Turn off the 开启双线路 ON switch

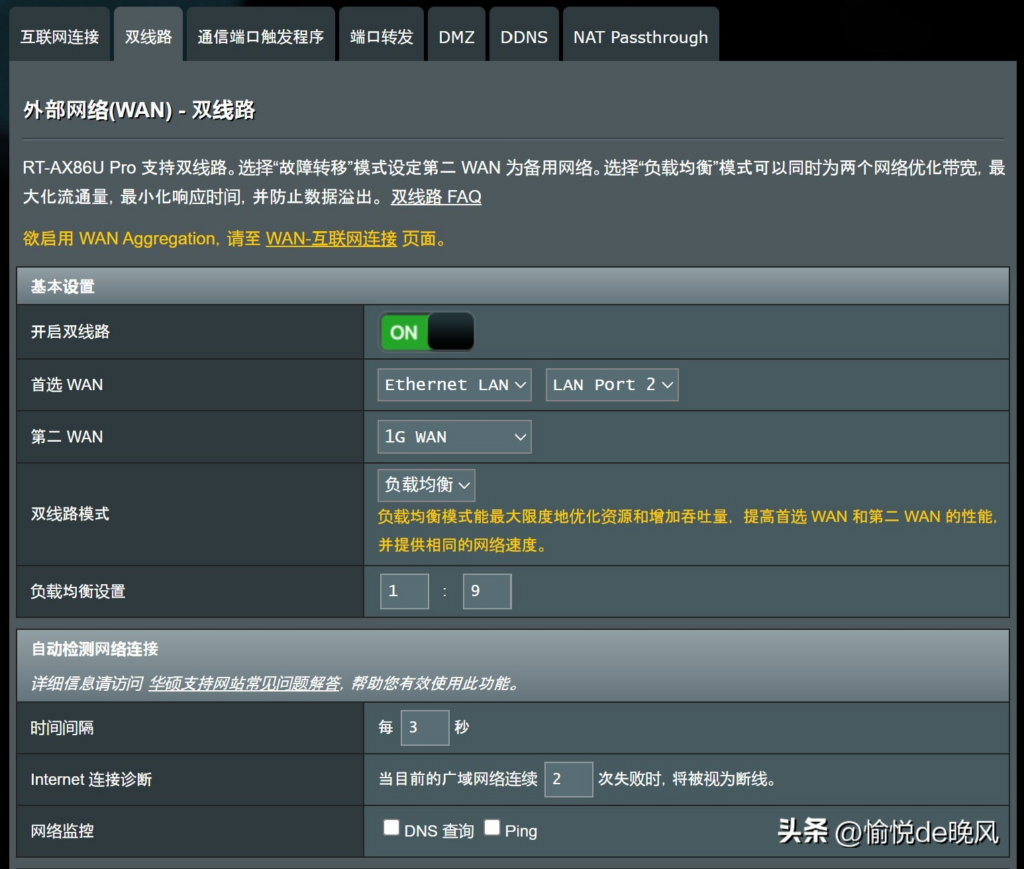coord(426,332)
